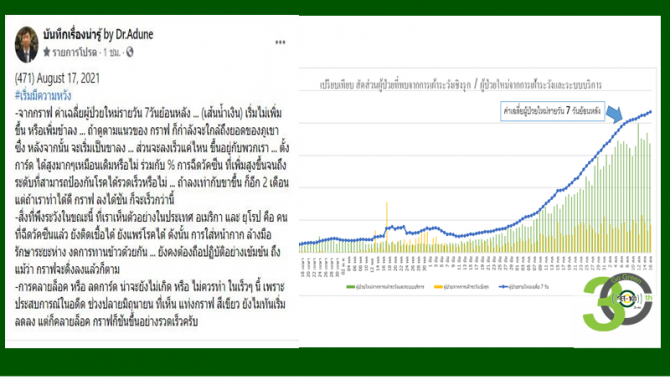Click the รายการโปรด favorites label

(x=74, y=53)
